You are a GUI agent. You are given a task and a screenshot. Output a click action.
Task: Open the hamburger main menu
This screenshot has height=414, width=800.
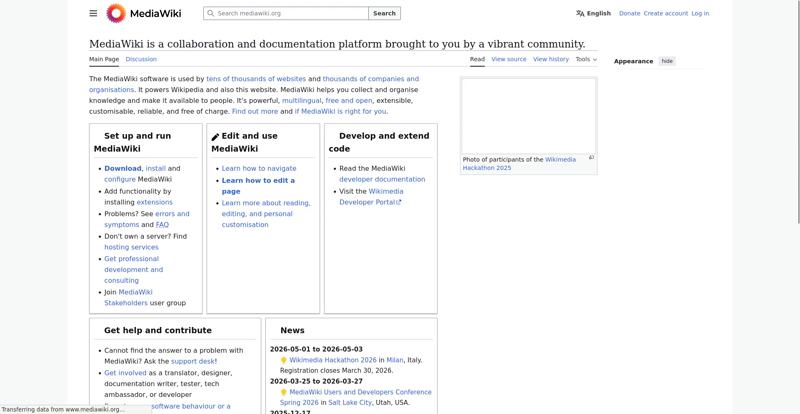pos(93,13)
